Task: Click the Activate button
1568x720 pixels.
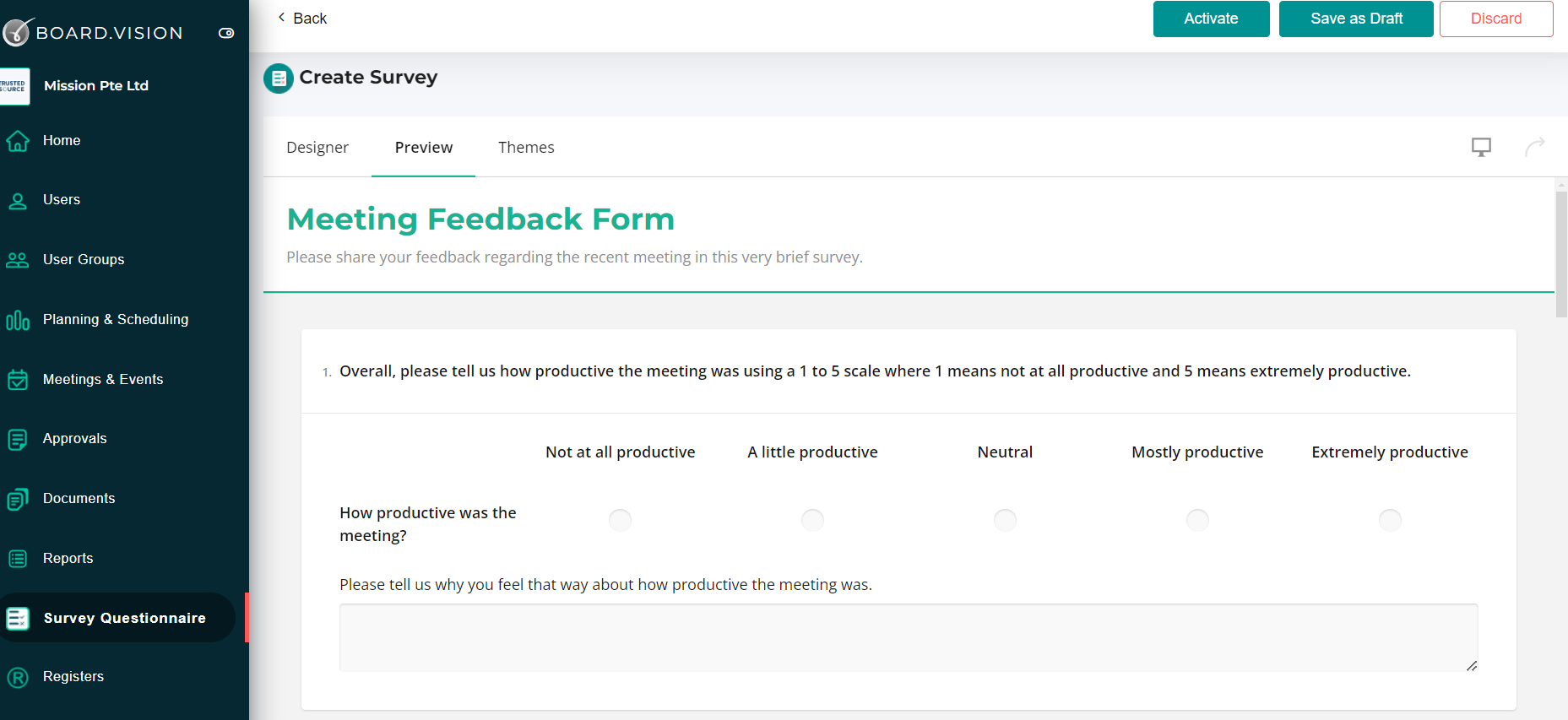Action: 1211,19
